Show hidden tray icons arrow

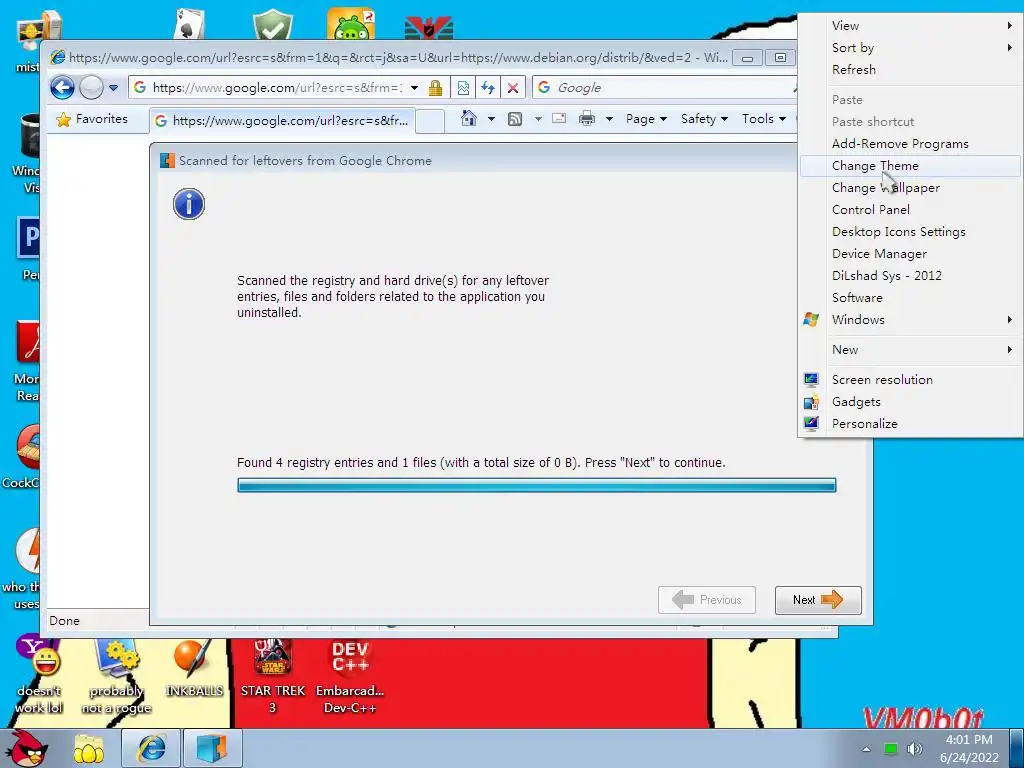point(866,749)
